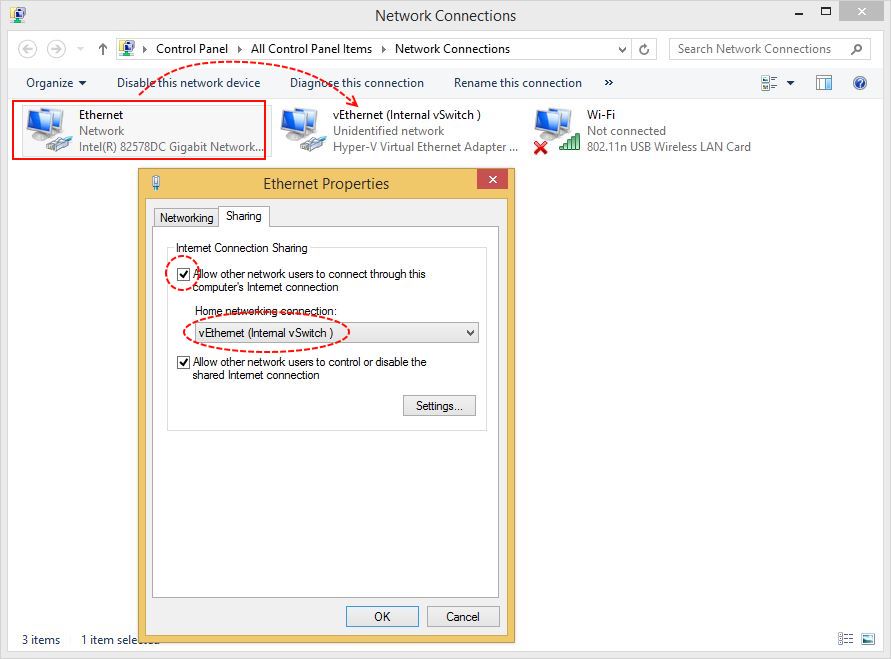Click the Settings... button

[439, 406]
